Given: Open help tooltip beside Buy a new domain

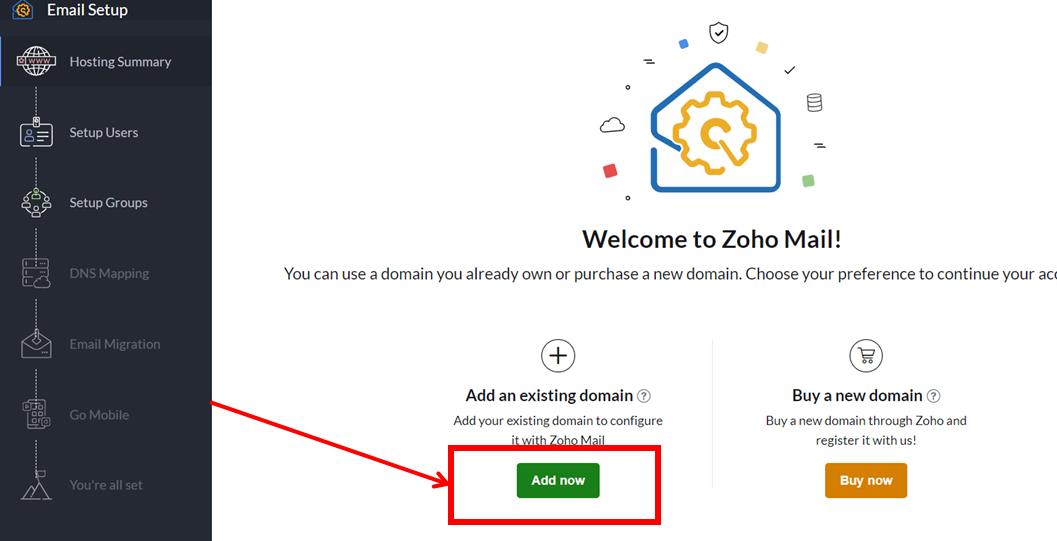Looking at the screenshot, I should (x=934, y=396).
